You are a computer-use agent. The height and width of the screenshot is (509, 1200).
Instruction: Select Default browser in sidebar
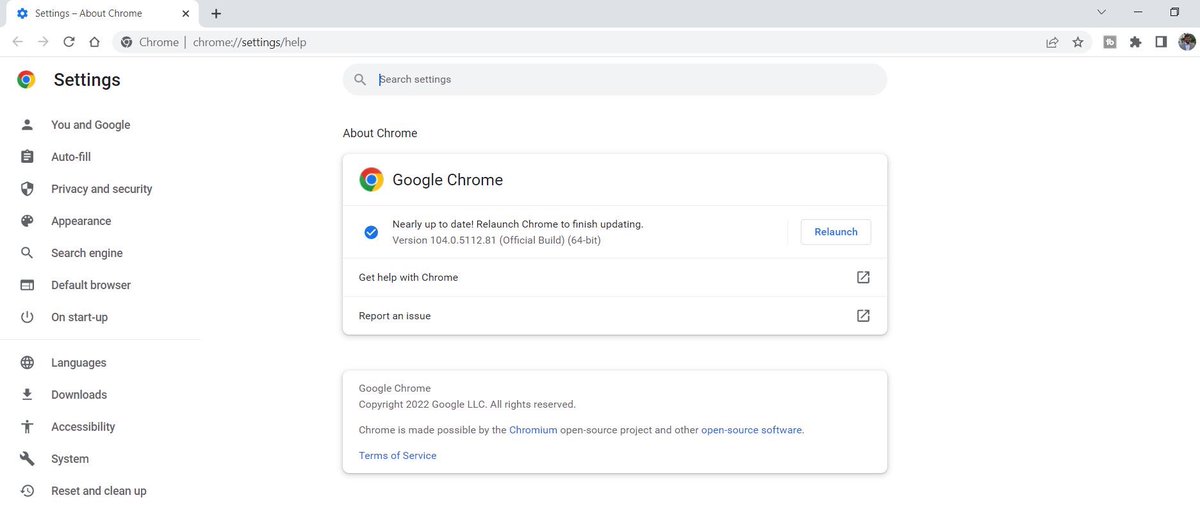[91, 285]
